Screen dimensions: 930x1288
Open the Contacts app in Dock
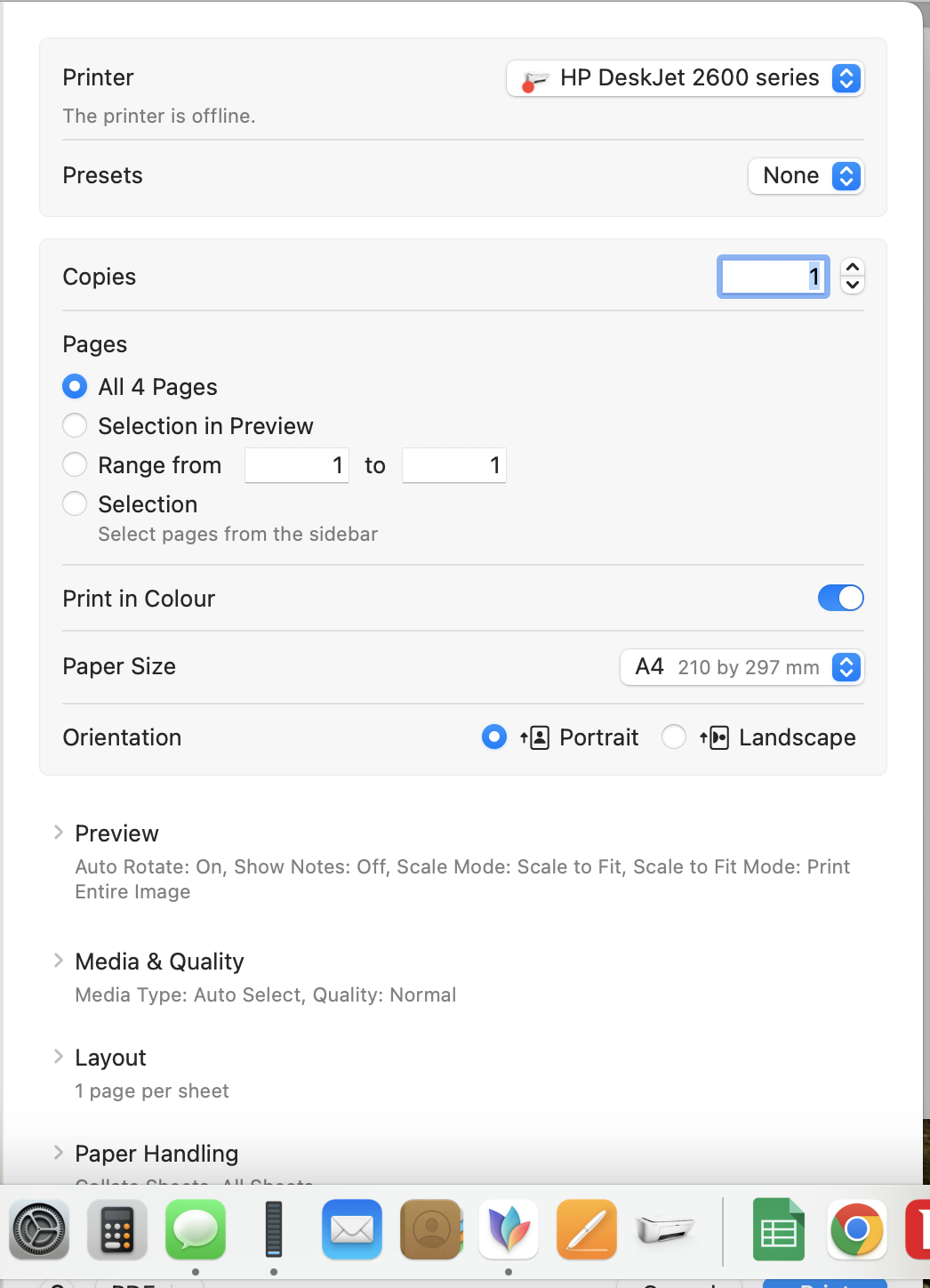[x=431, y=1230]
